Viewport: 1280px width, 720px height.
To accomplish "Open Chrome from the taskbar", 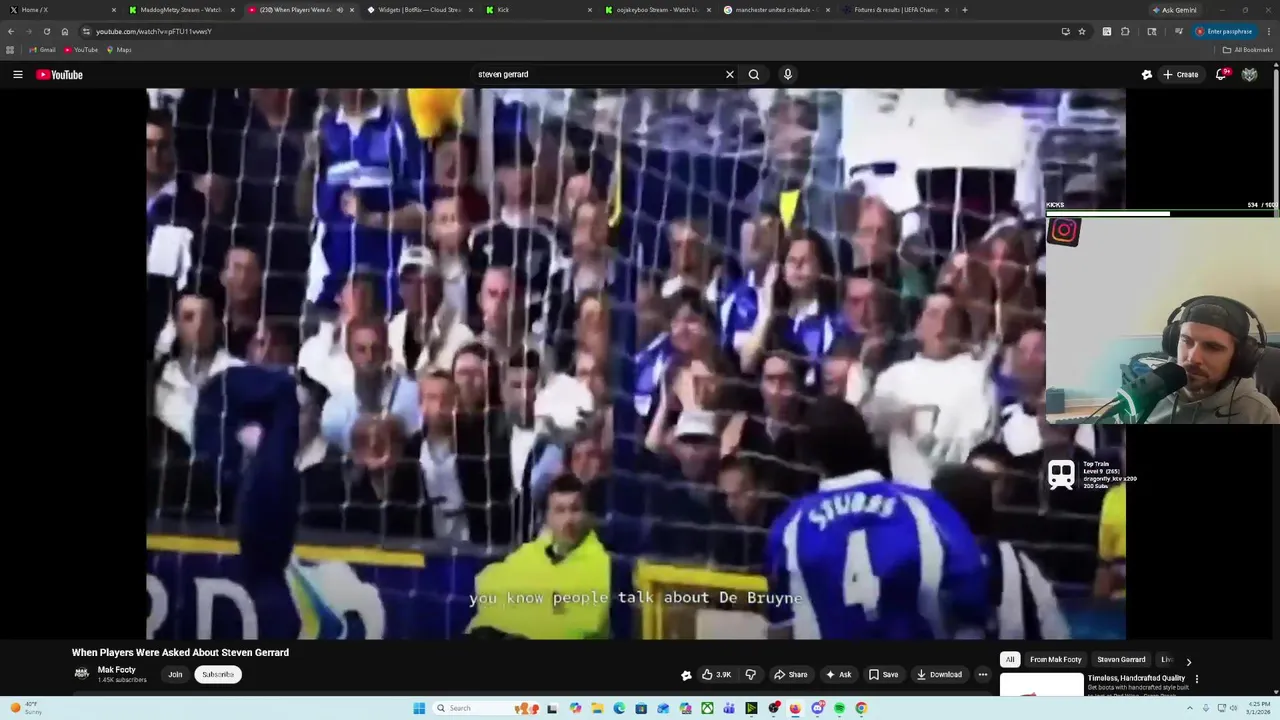I will [x=861, y=708].
